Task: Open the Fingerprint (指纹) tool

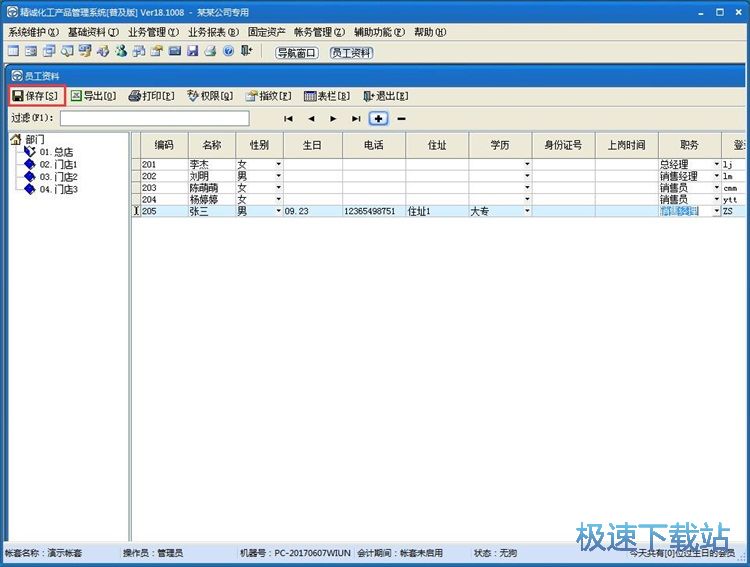Action: pos(269,96)
